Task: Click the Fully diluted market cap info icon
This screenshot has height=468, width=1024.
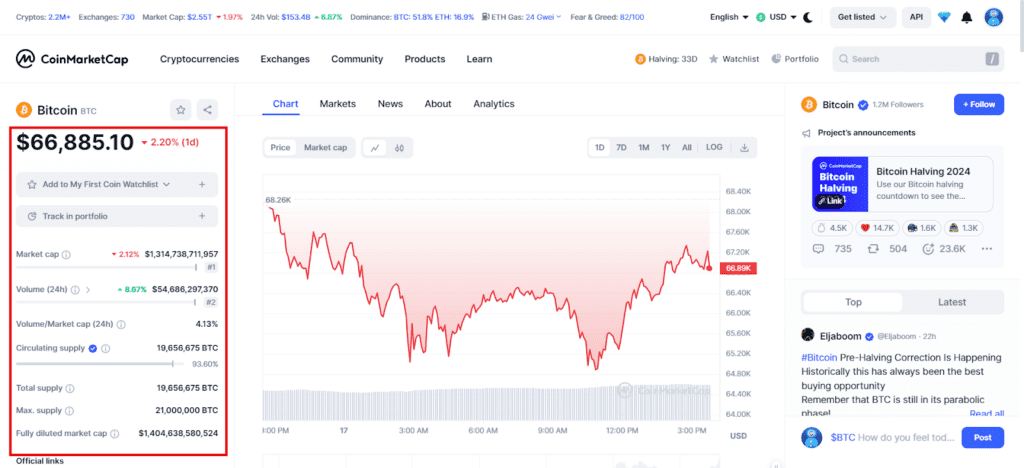Action: 115,433
